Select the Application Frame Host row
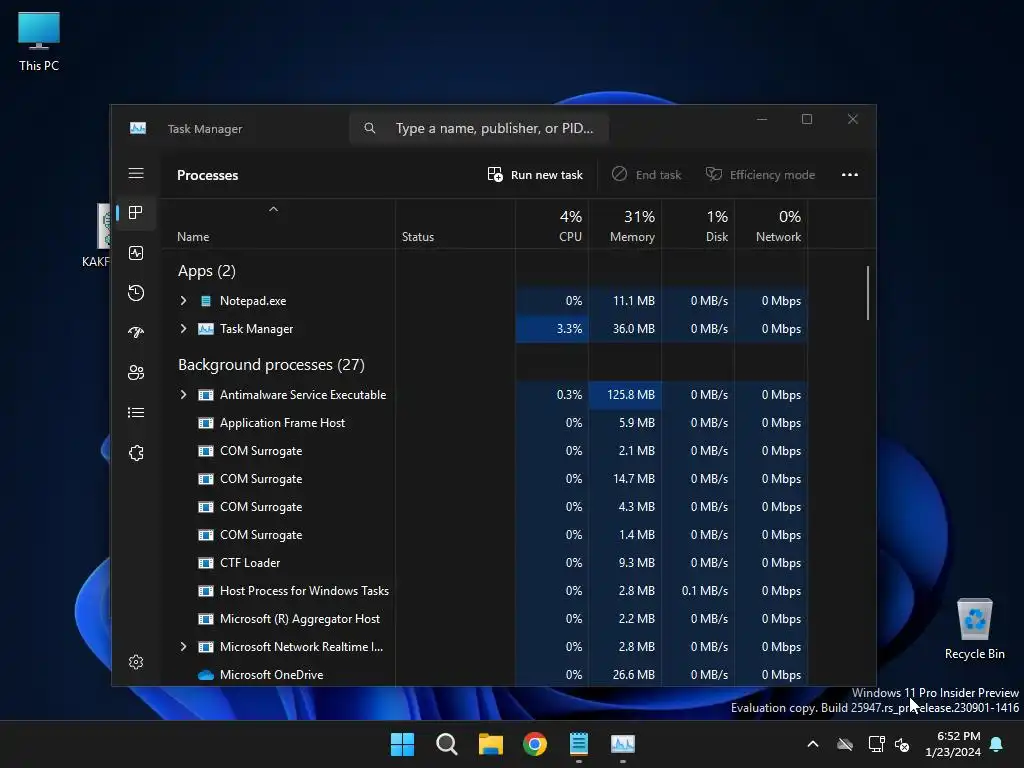The width and height of the screenshot is (1024, 768). [485, 423]
